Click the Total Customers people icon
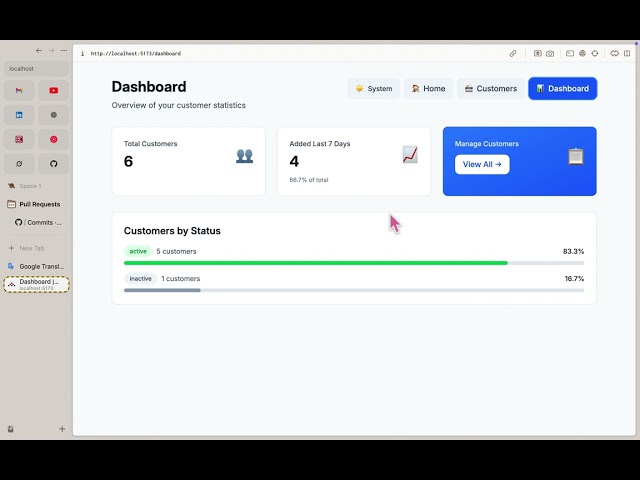Viewport: 640px width, 480px height. click(x=244, y=156)
